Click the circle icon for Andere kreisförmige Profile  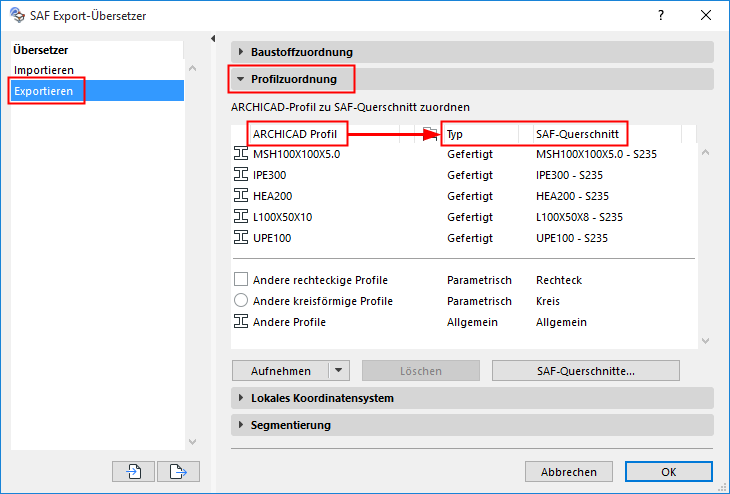click(x=241, y=300)
